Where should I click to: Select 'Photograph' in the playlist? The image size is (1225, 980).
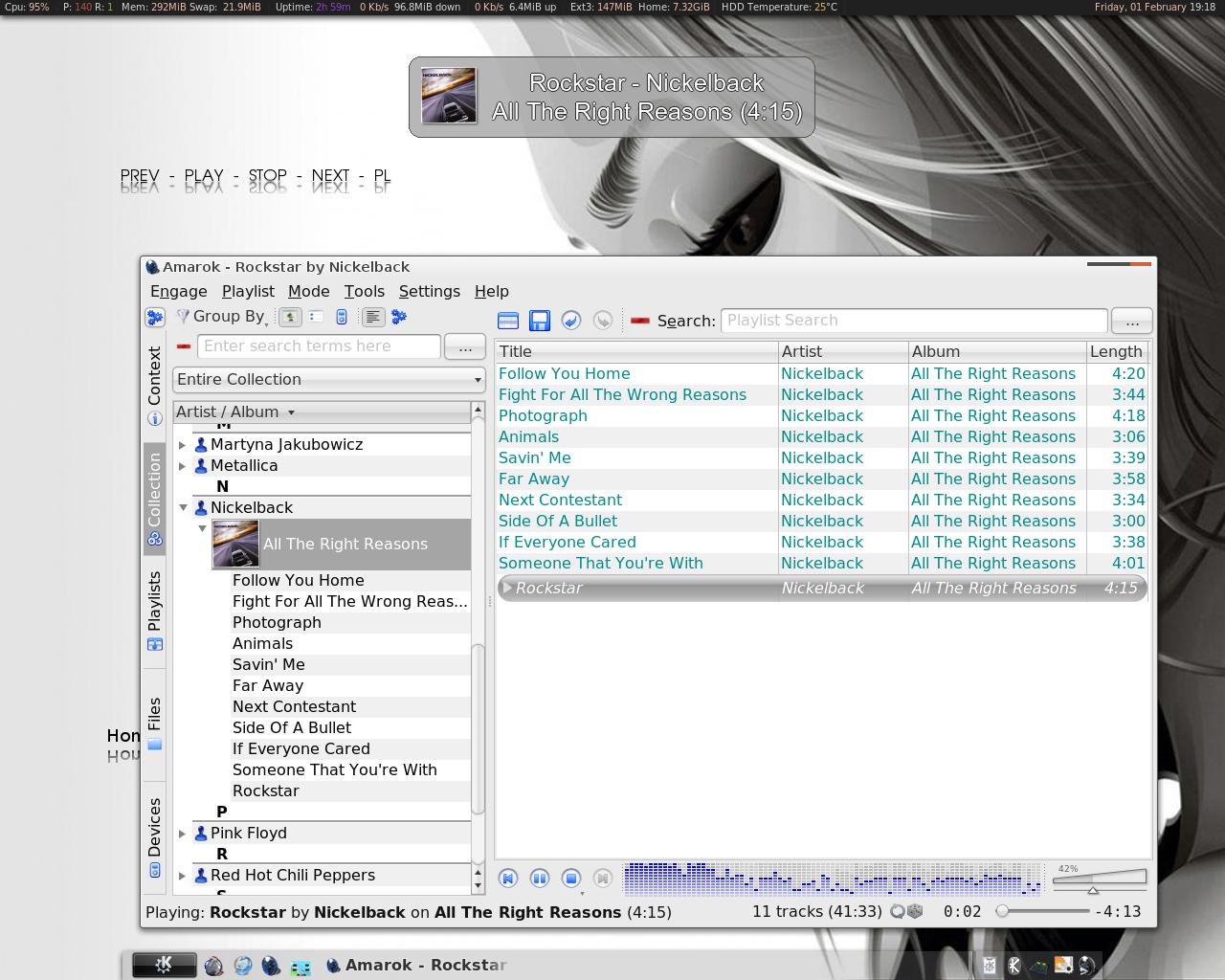(543, 416)
